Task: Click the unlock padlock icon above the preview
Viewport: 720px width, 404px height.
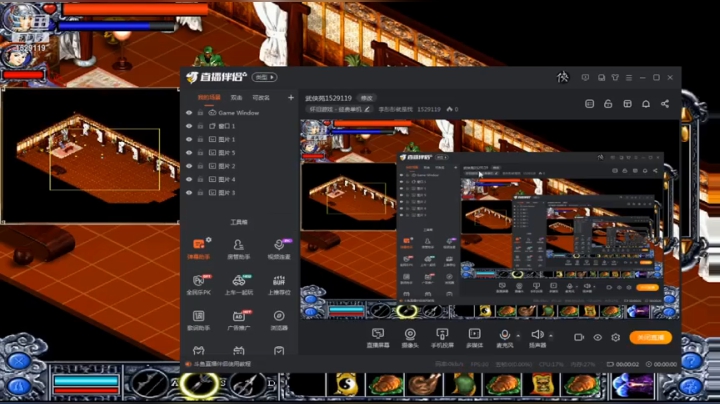Action: [x=608, y=104]
